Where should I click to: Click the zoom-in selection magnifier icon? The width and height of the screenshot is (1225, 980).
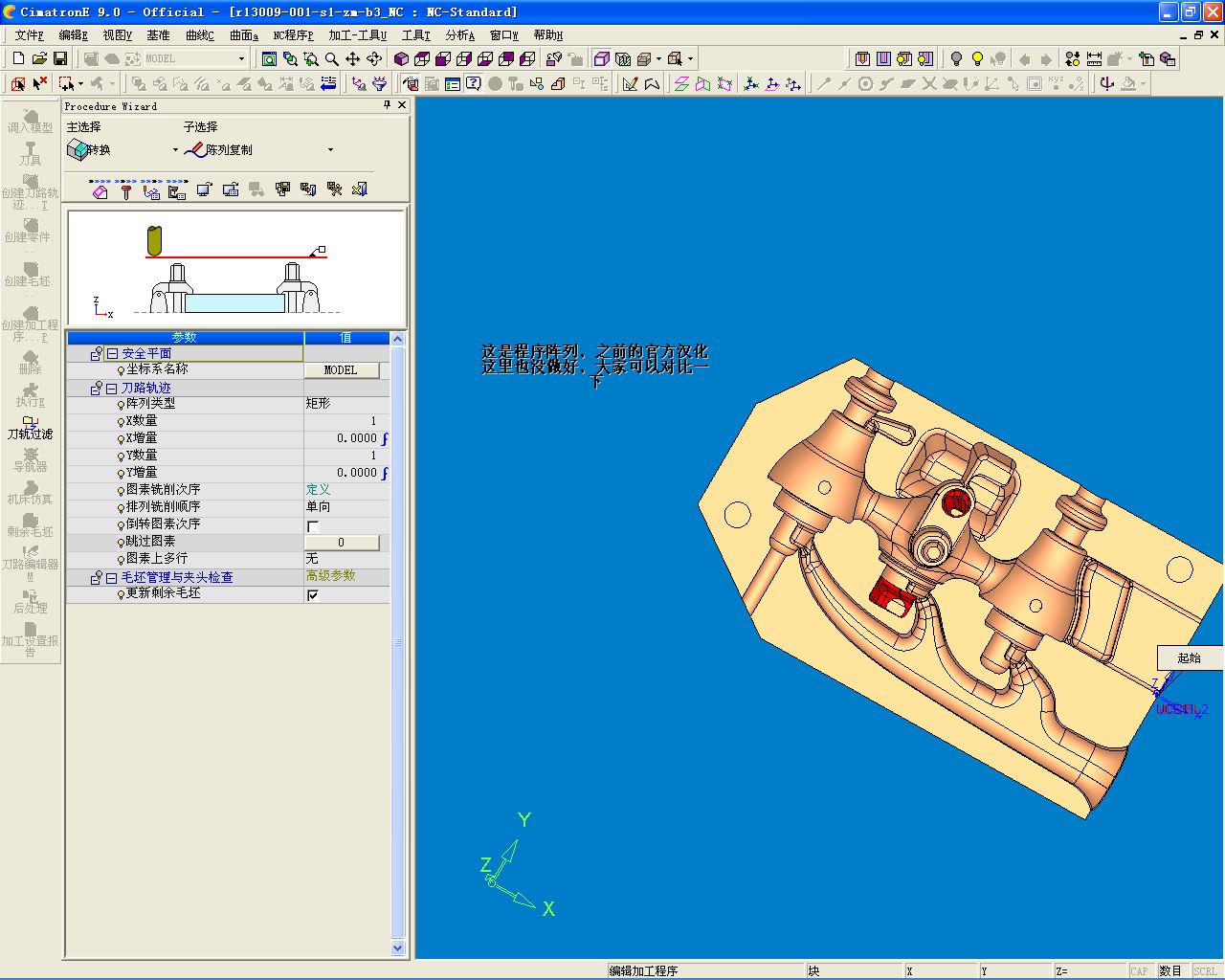pos(311,59)
